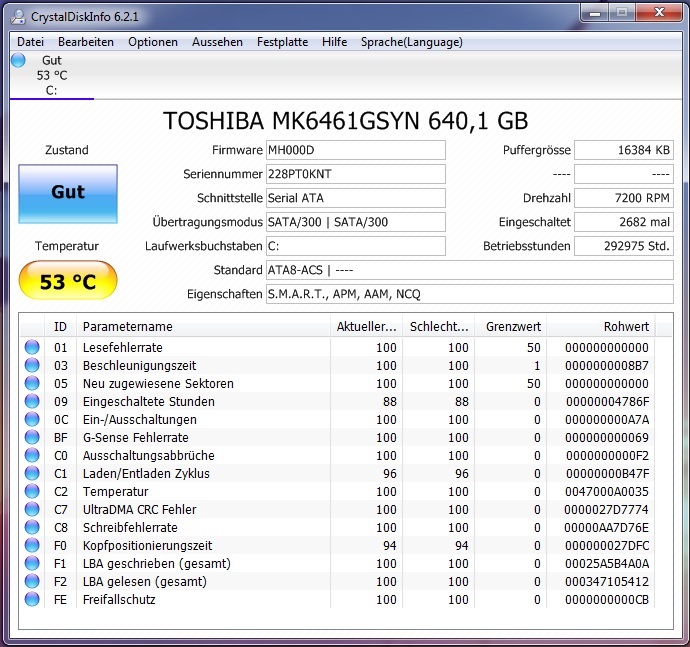Open the Optionen menu
This screenshot has height=647, width=690.
pos(153,42)
